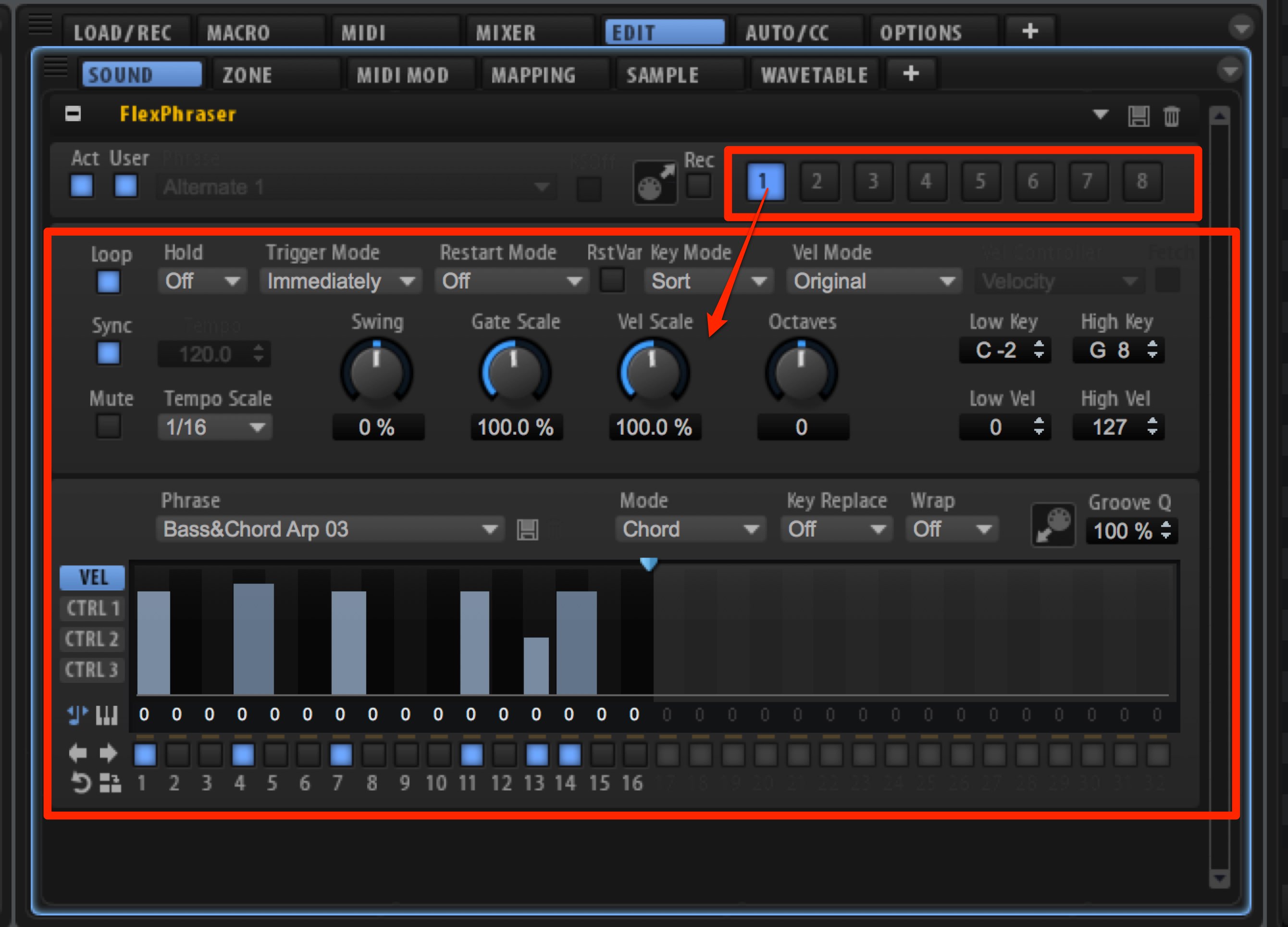This screenshot has width=1288, height=927.
Task: Toggle the Loop checkbox
Action: coord(109,282)
